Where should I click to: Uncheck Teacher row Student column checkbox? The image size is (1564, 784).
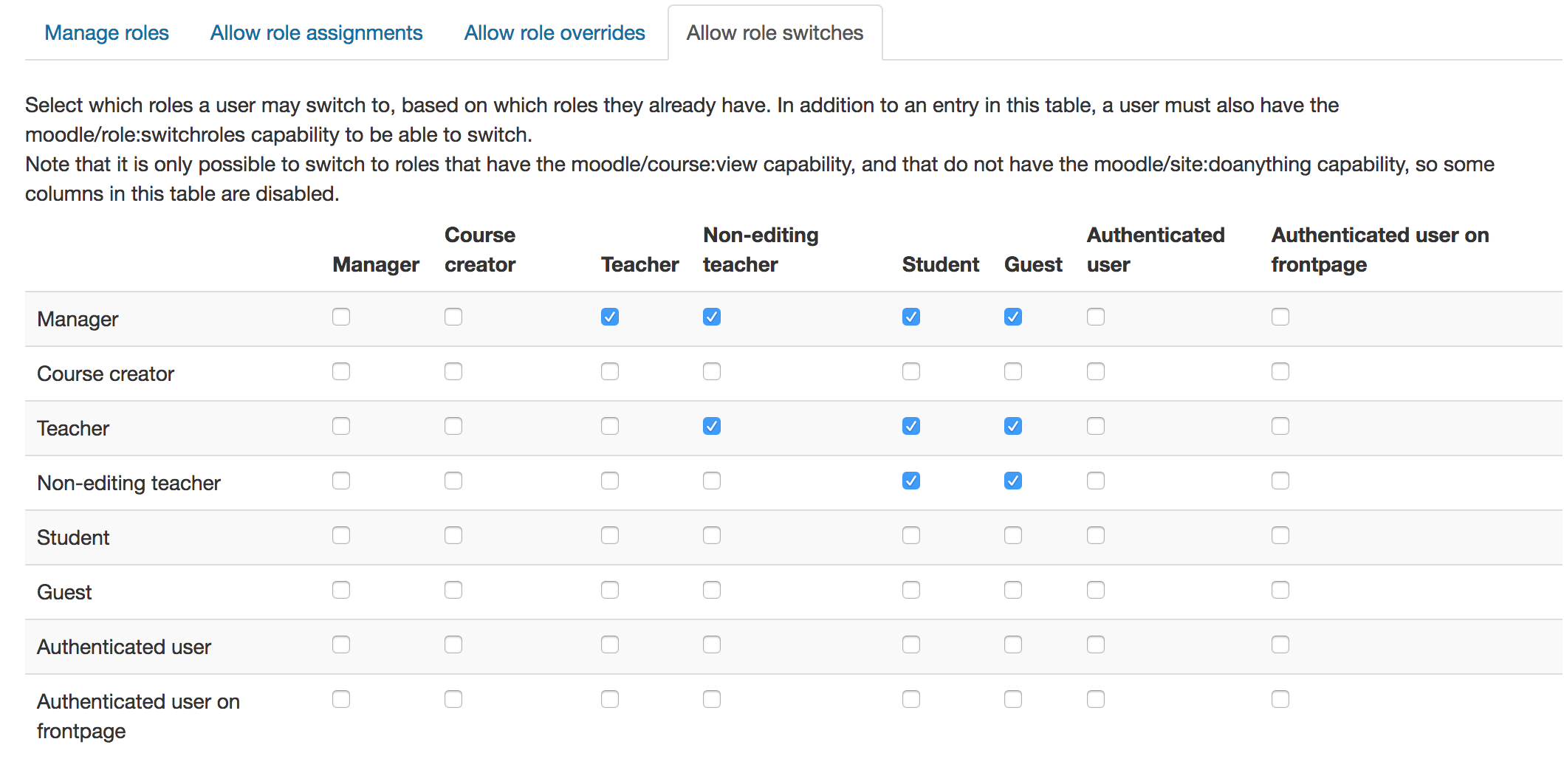click(911, 427)
